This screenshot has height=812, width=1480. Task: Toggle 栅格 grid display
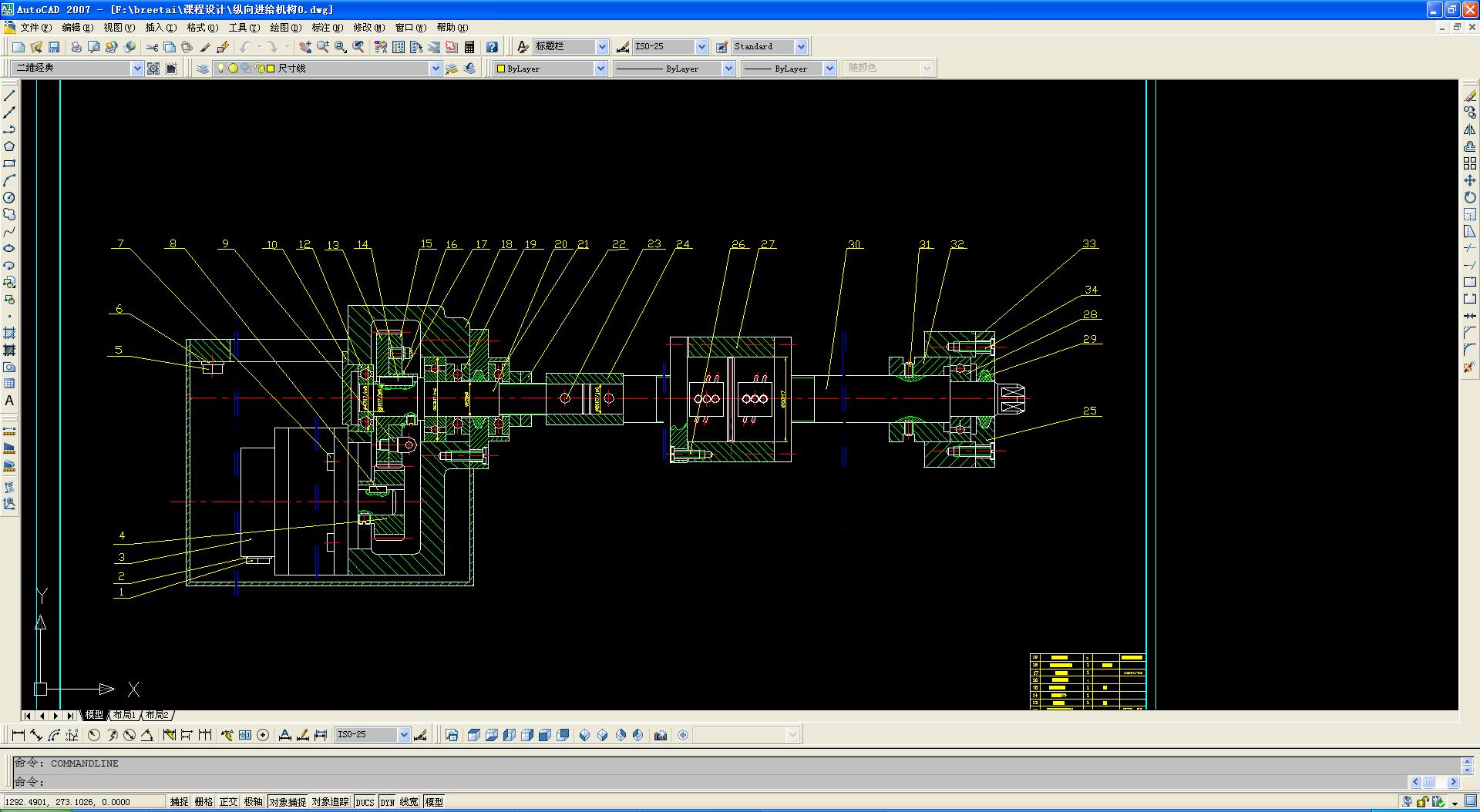click(203, 802)
